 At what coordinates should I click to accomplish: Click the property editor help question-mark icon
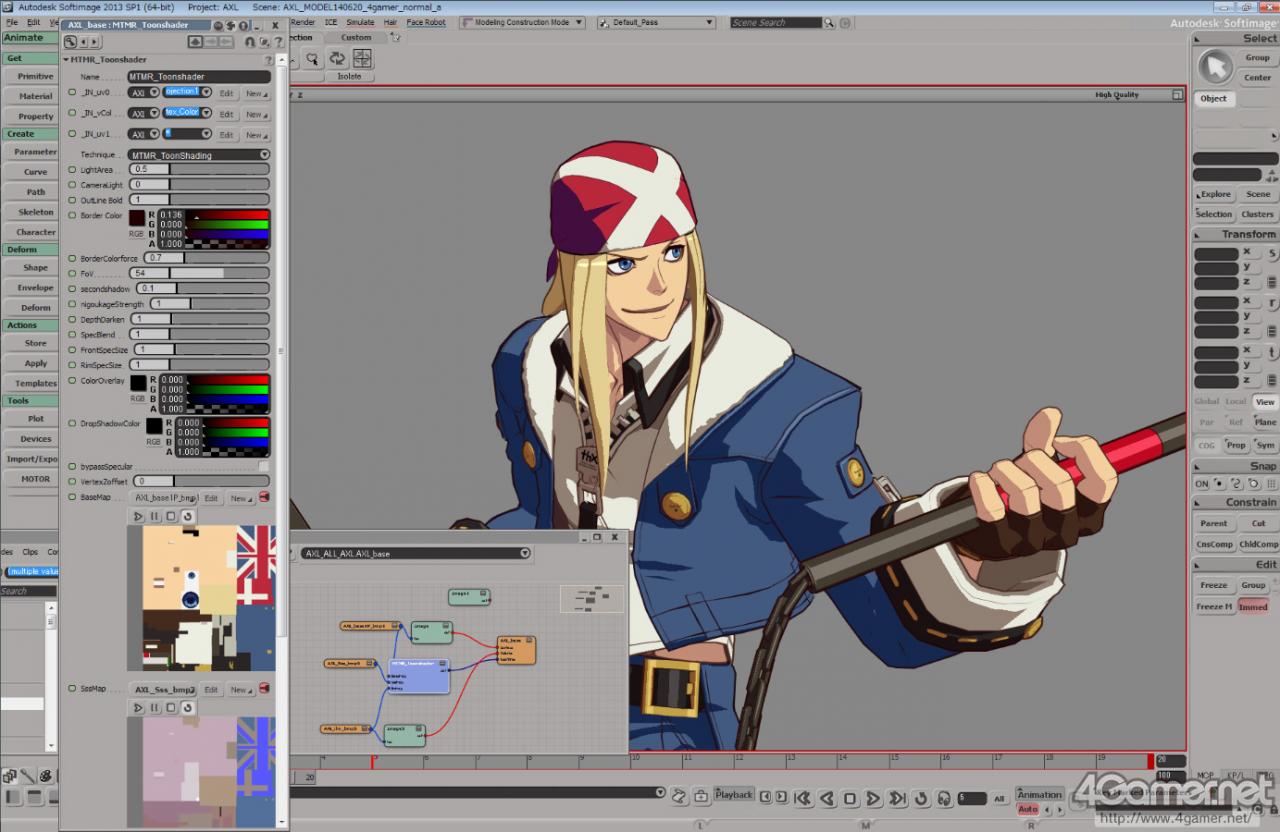277,41
